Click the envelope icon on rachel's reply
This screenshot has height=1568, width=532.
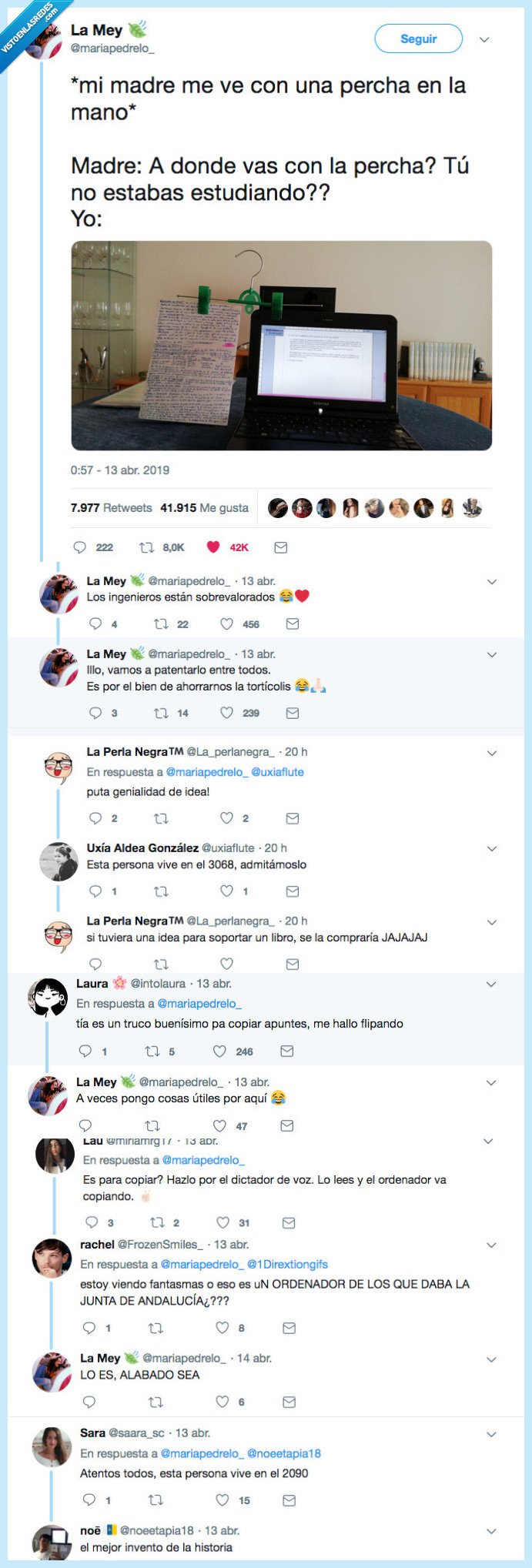pos(288,1328)
